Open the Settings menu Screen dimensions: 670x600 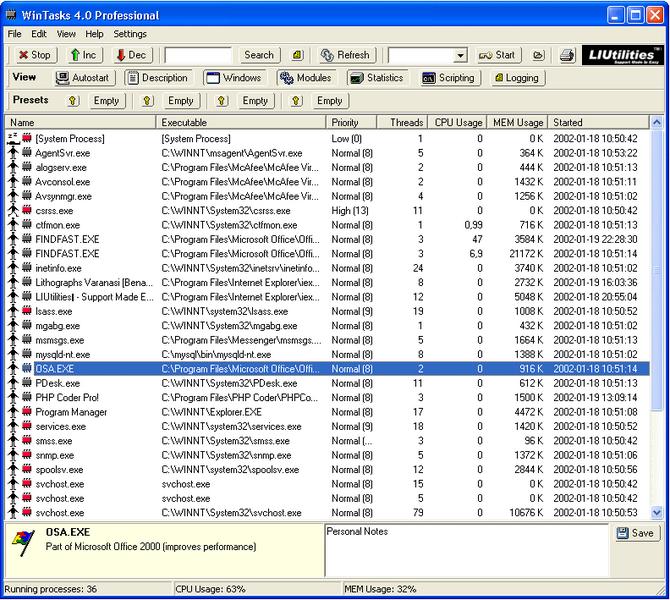[130, 34]
